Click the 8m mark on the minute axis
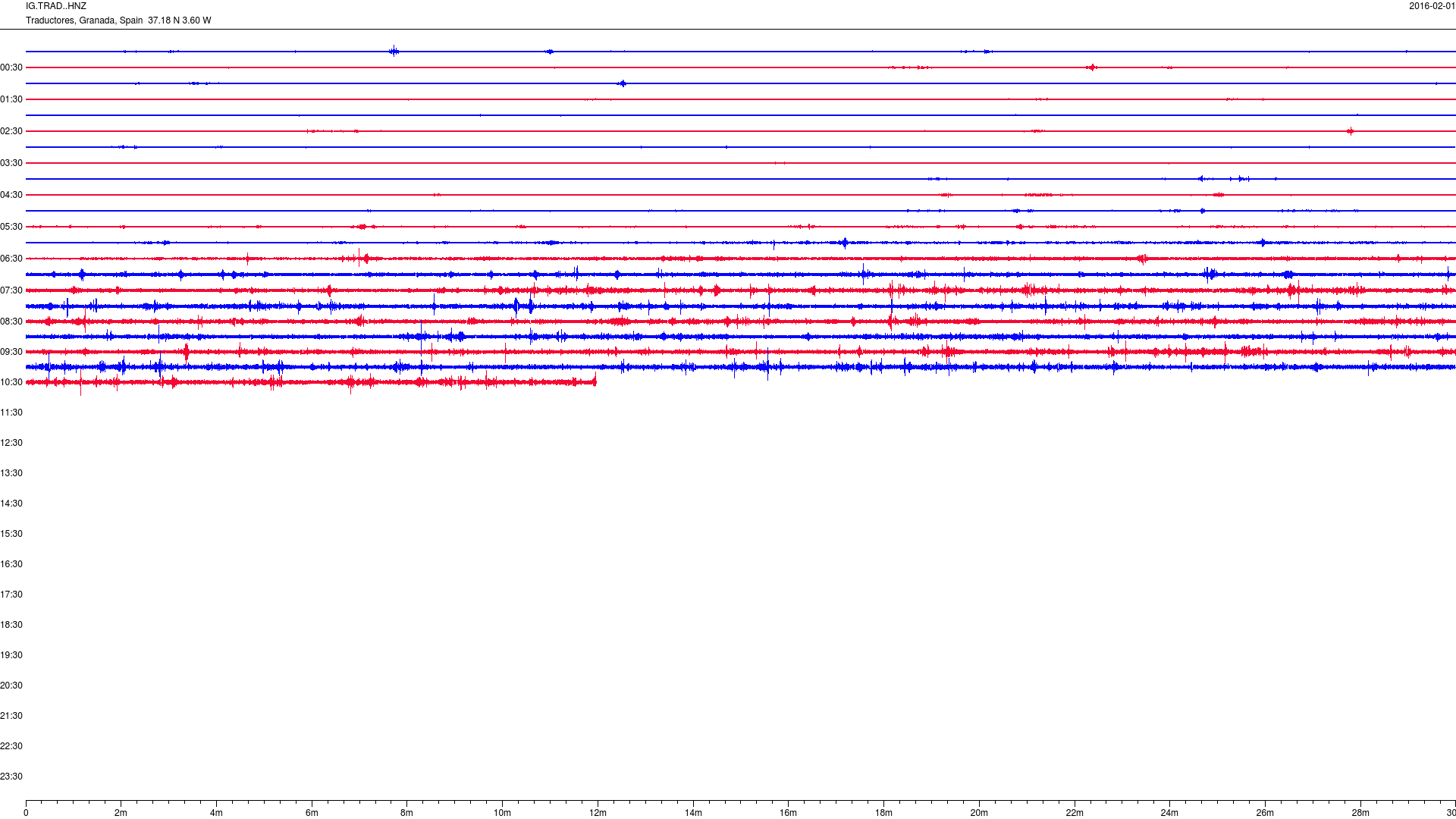This screenshot has height=819, width=1456. (407, 813)
